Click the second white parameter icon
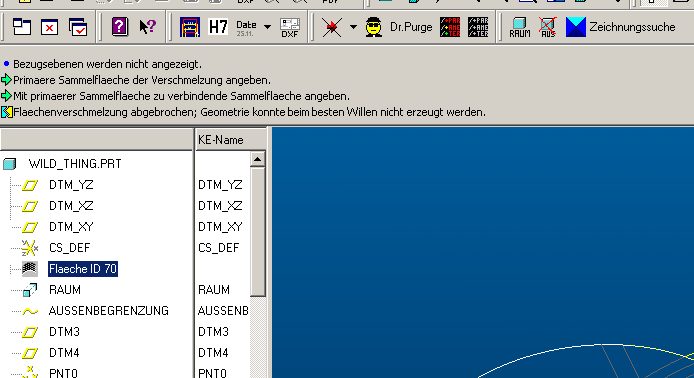This screenshot has width=694, height=378. coord(478,27)
